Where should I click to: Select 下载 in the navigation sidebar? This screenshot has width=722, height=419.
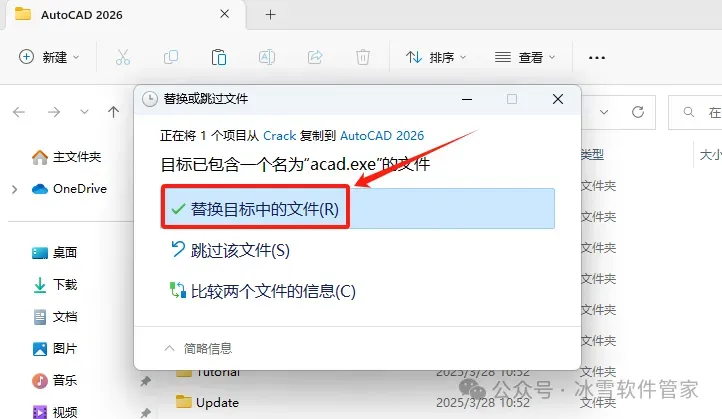[55, 285]
